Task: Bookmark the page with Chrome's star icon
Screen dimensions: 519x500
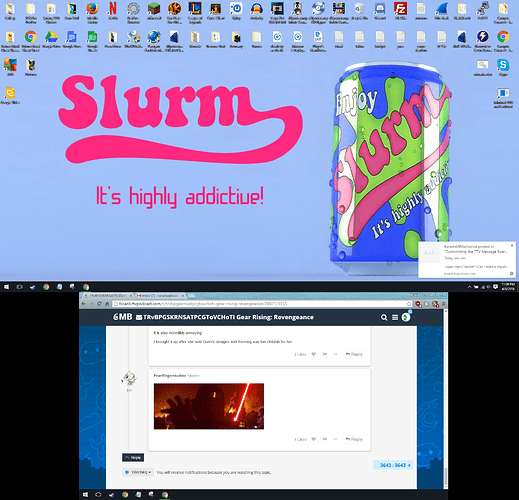Action: click(x=409, y=304)
